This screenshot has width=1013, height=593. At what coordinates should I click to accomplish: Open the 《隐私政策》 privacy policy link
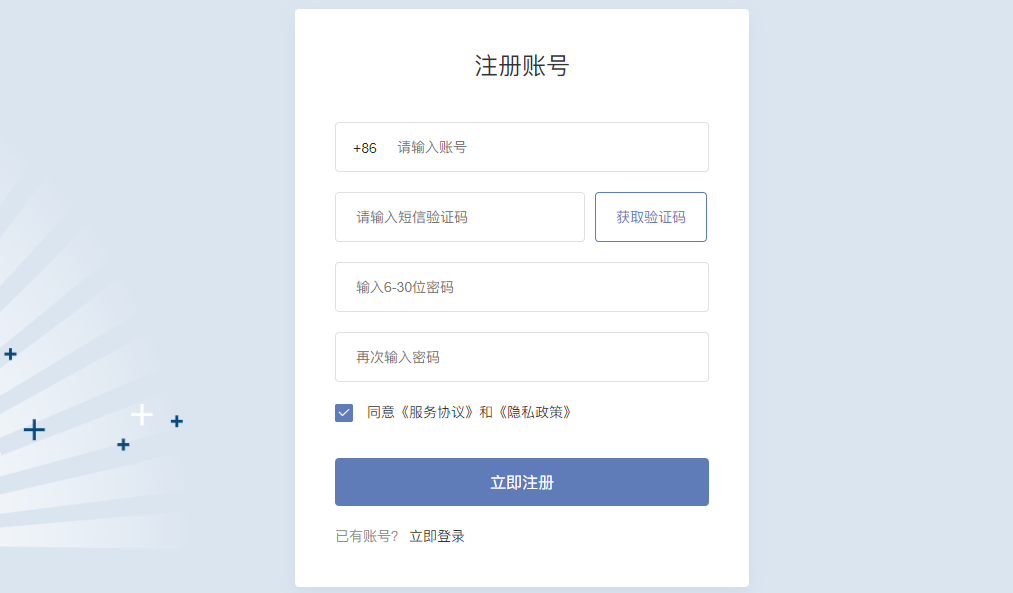(535, 412)
